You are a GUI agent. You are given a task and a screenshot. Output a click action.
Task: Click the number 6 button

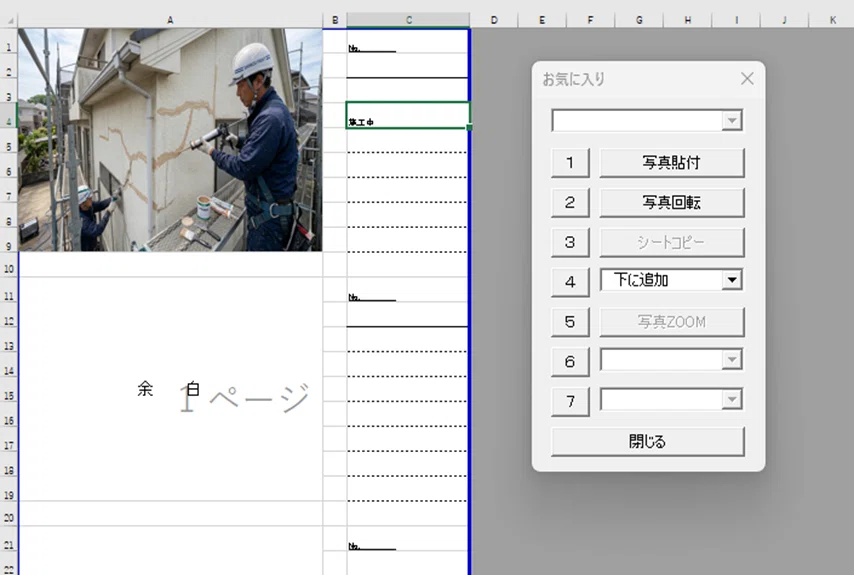(570, 362)
